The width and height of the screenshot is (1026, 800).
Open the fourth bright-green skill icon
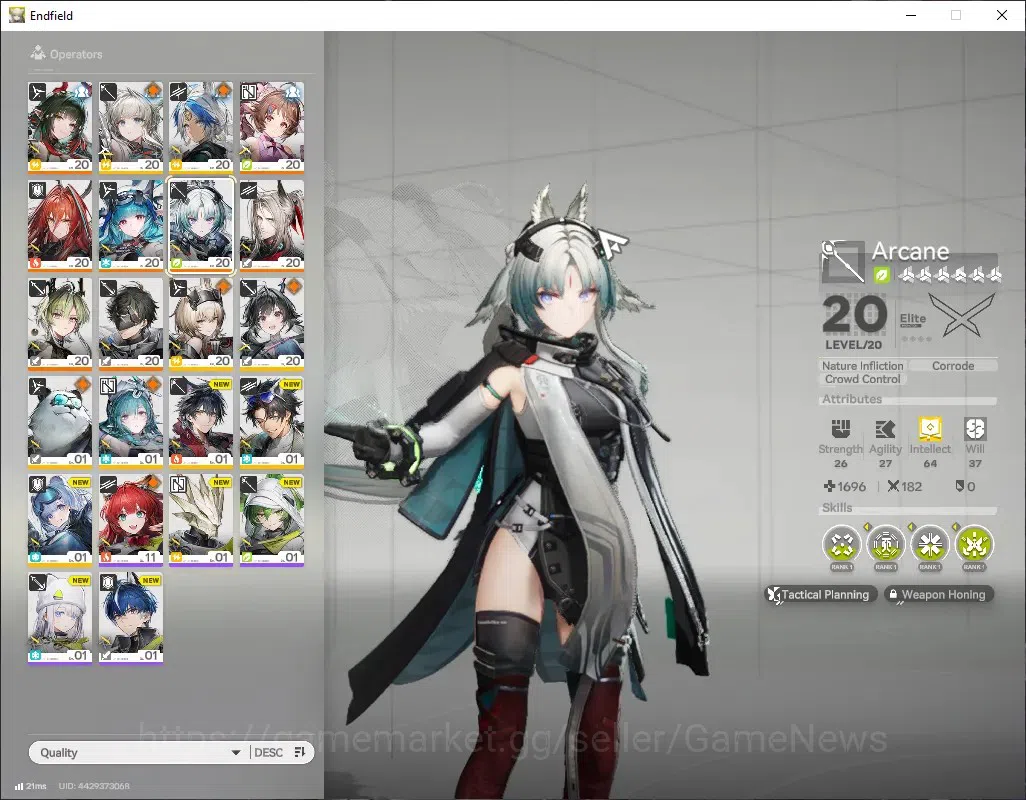(x=974, y=544)
